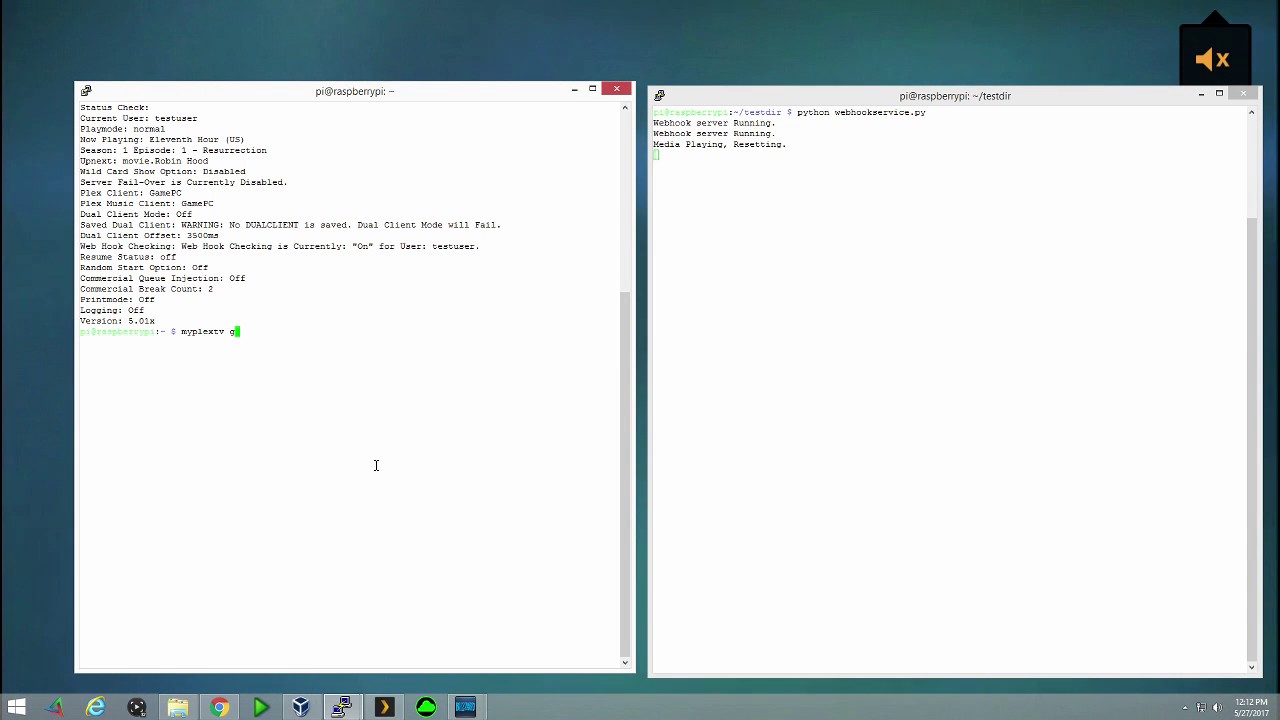
Task: Open VirtualBox cube icon on taskbar
Action: pos(301,708)
